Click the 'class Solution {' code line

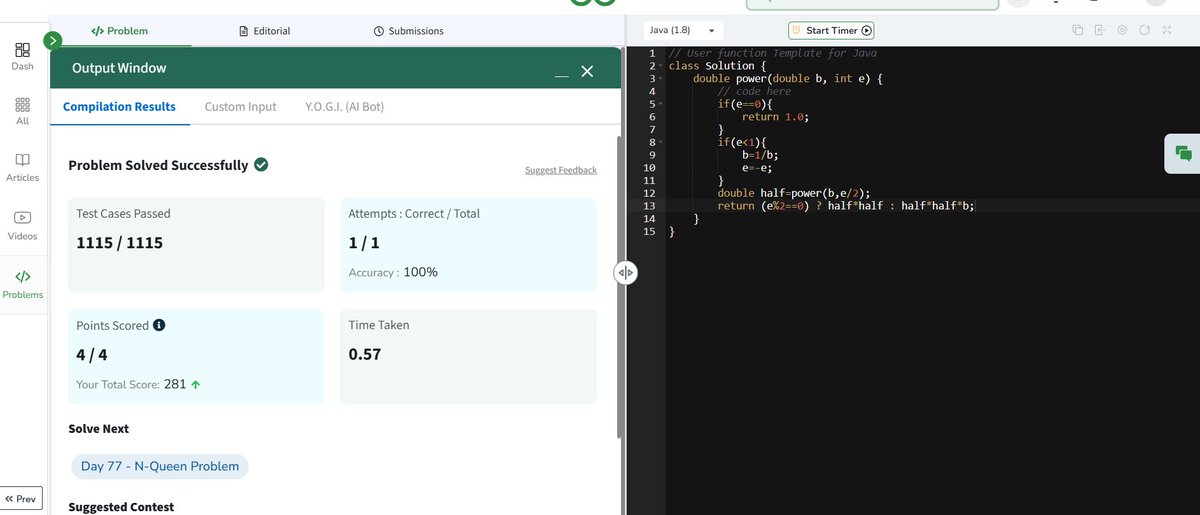(x=717, y=66)
